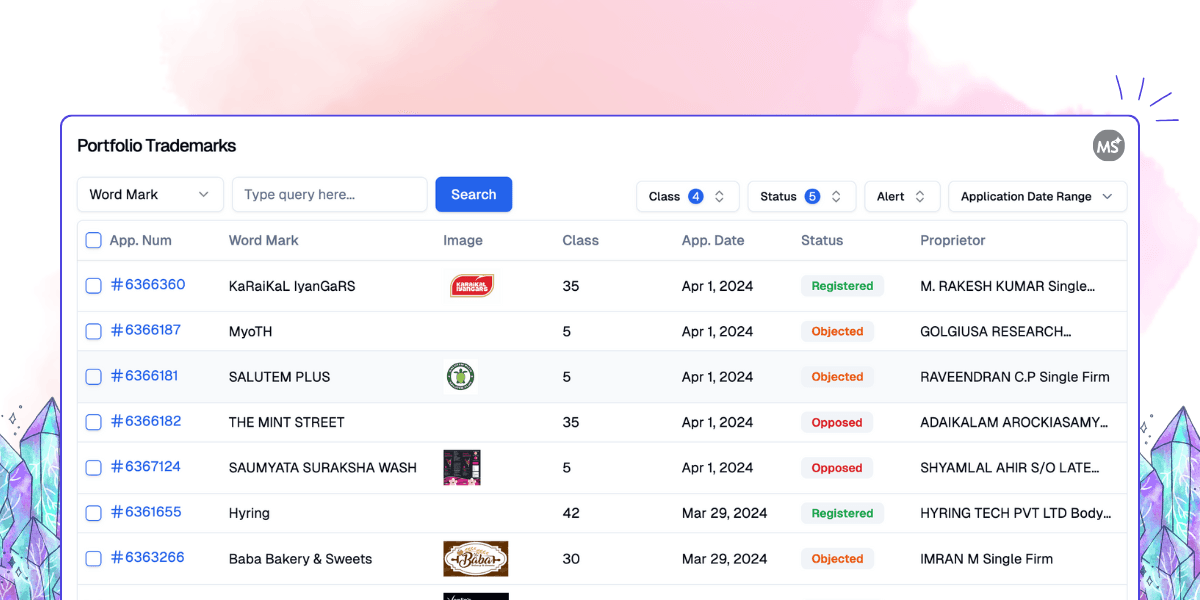Toggle the select-all checkbox in header
1200x600 pixels.
tap(93, 240)
